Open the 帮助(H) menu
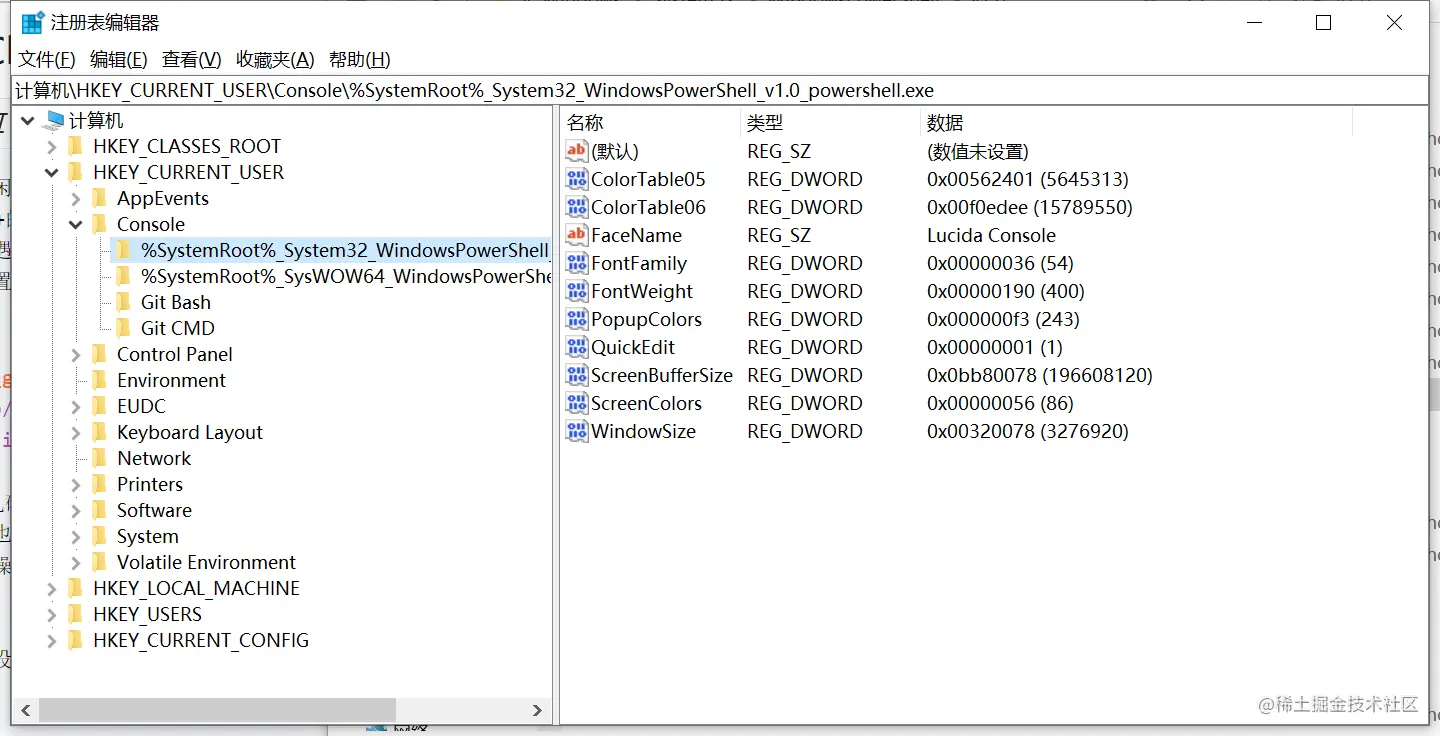Viewport: 1440px width, 736px height. click(x=360, y=59)
